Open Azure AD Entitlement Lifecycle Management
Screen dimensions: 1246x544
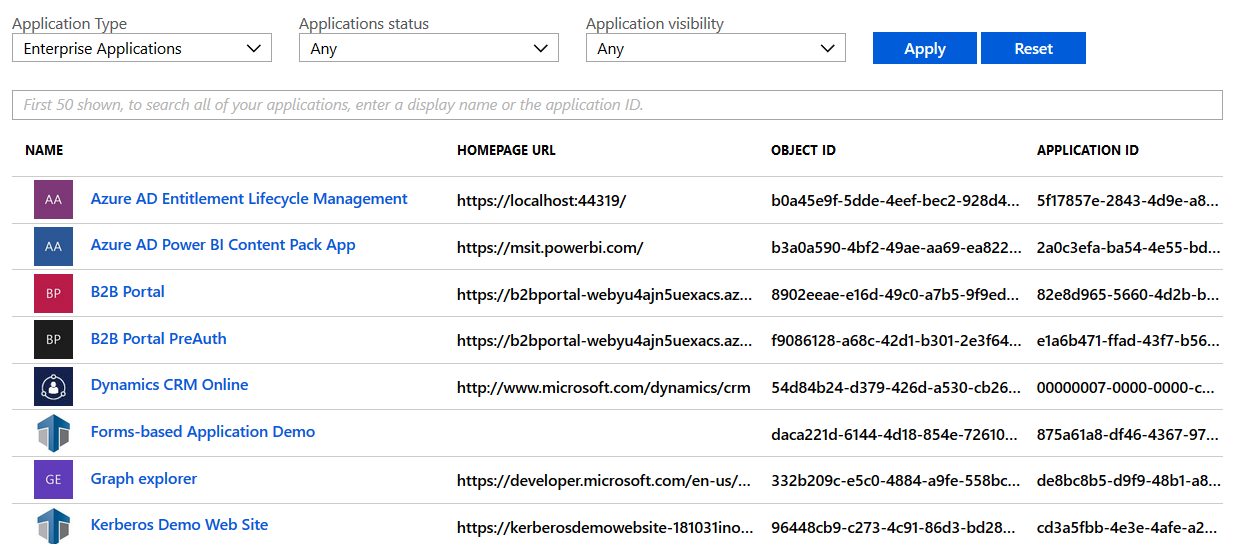pyautogui.click(x=249, y=199)
